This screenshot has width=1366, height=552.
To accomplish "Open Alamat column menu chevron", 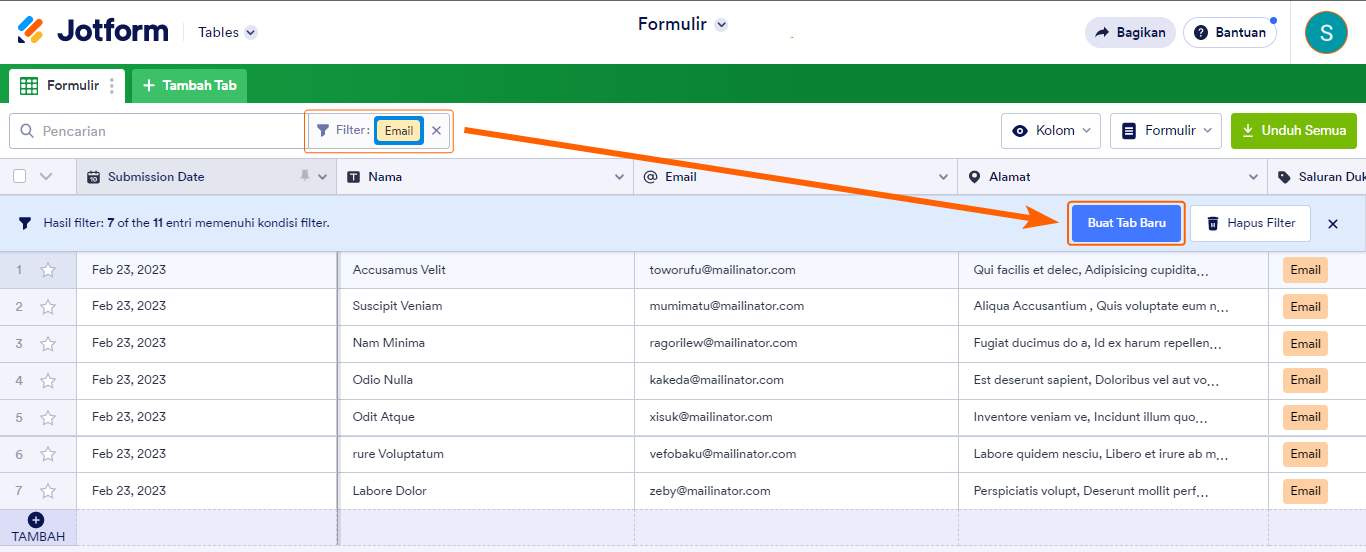I will [1253, 177].
